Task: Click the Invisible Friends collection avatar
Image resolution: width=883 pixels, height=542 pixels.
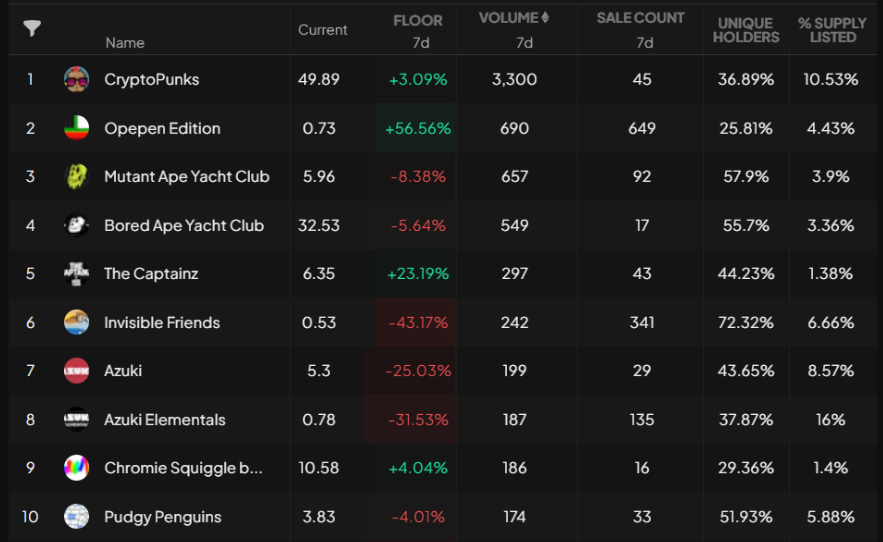Action: [76, 322]
